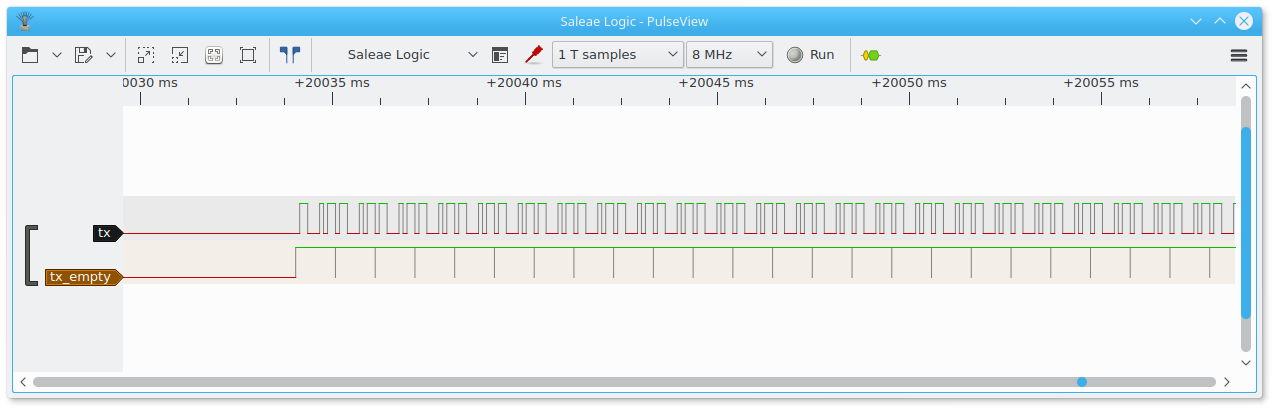Image resolution: width=1275 pixels, height=411 pixels.
Task: Open the hamburger main menu
Action: point(1239,55)
